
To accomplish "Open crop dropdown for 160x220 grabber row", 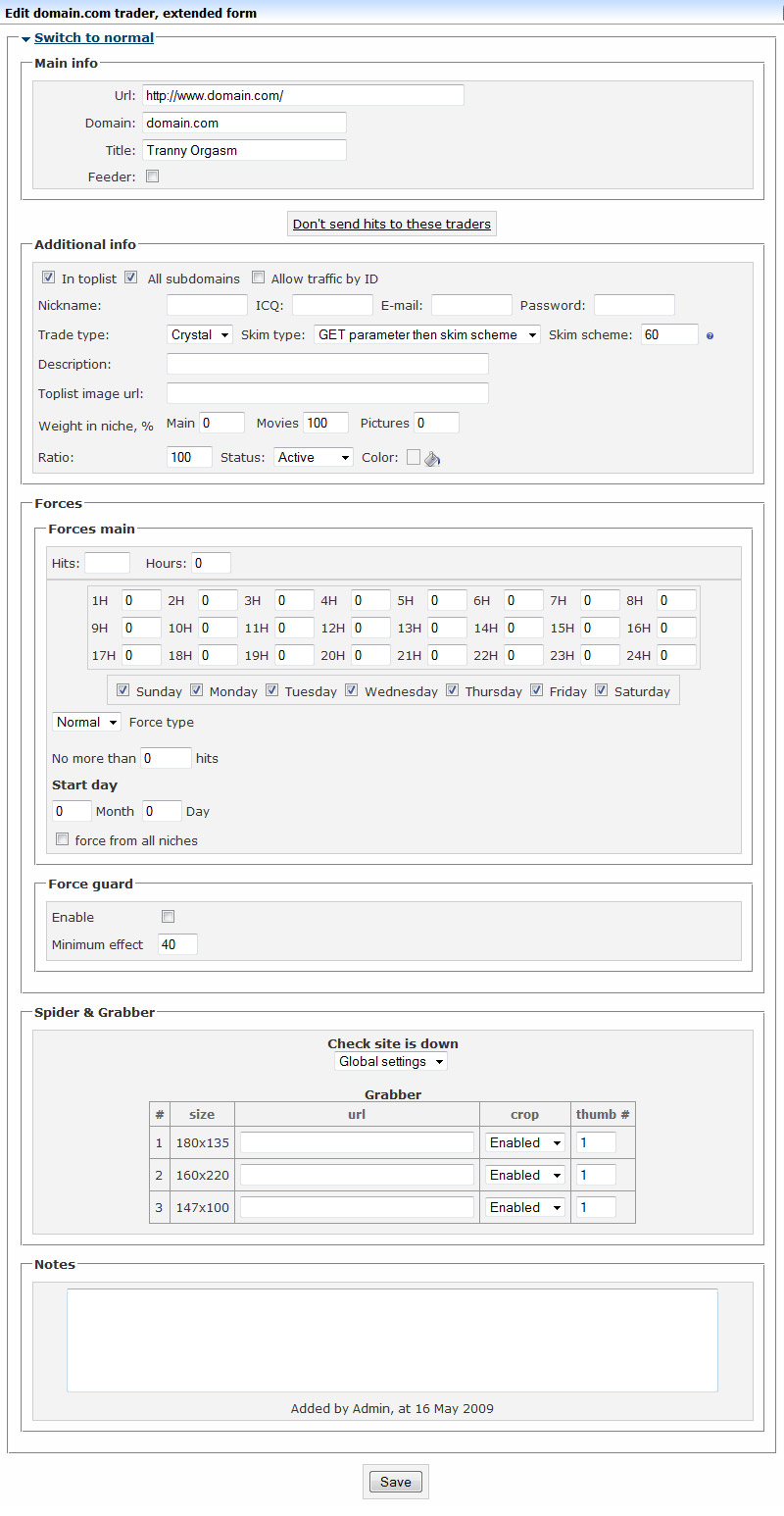I will click(x=525, y=1175).
